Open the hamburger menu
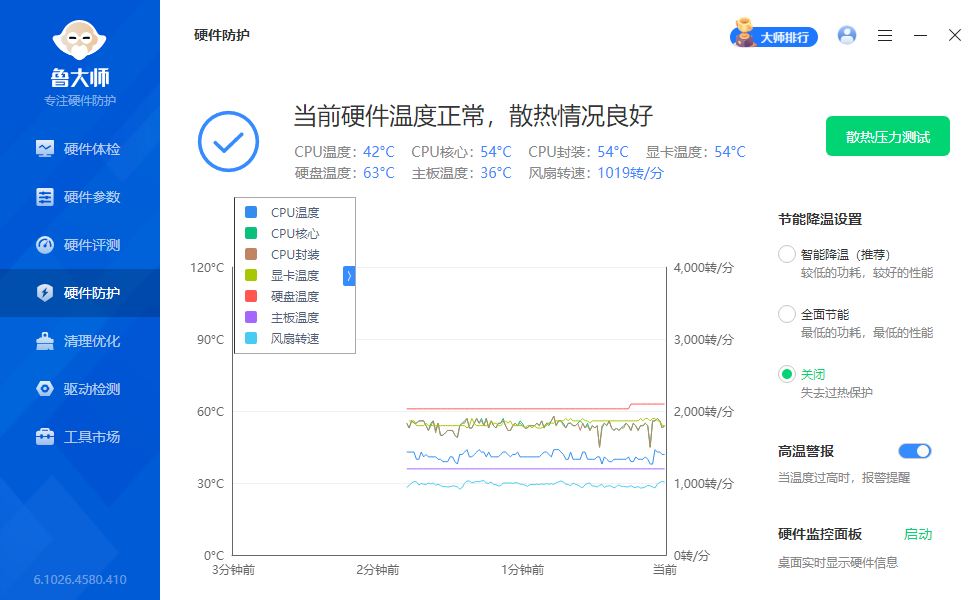Screen dimensions: 980x600 [x=884, y=35]
